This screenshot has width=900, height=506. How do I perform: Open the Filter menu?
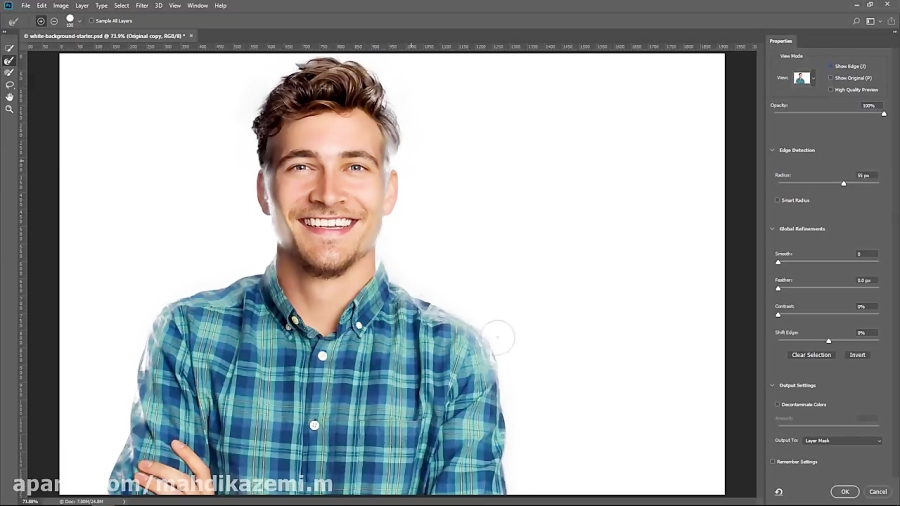click(142, 6)
